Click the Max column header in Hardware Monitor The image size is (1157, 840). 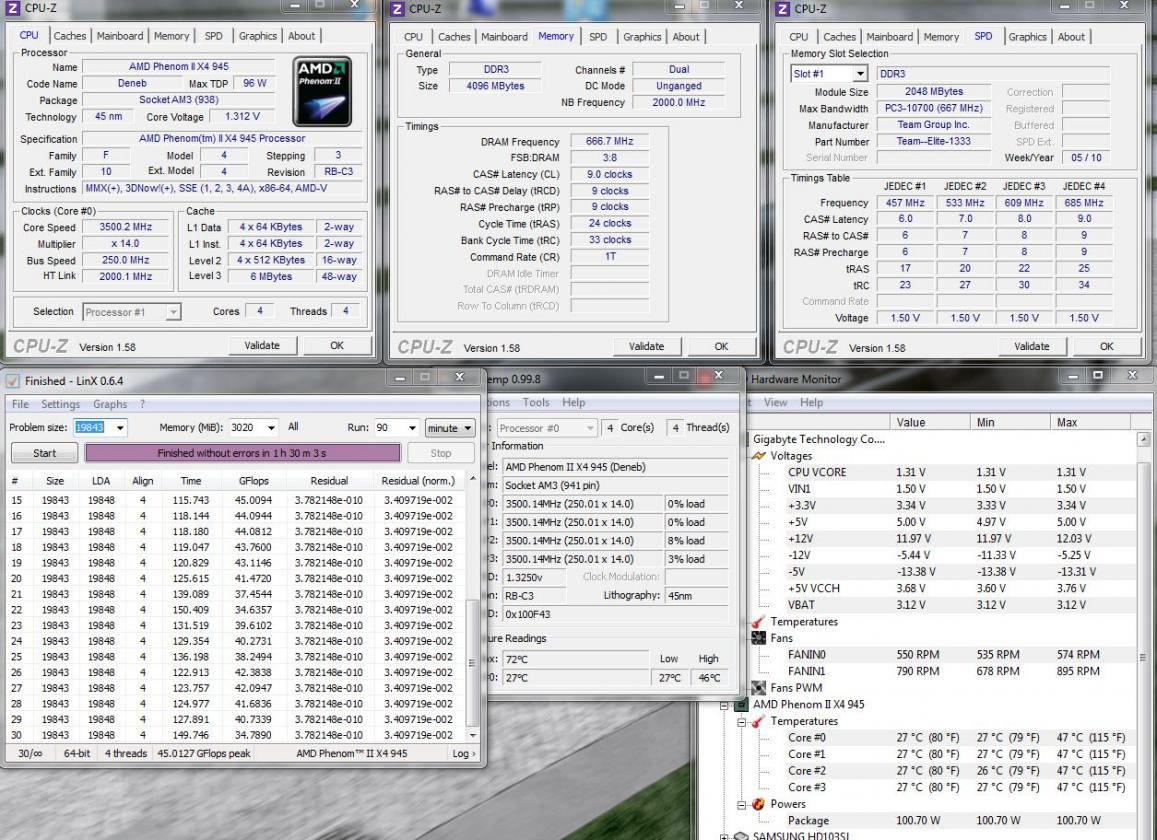[x=1090, y=422]
